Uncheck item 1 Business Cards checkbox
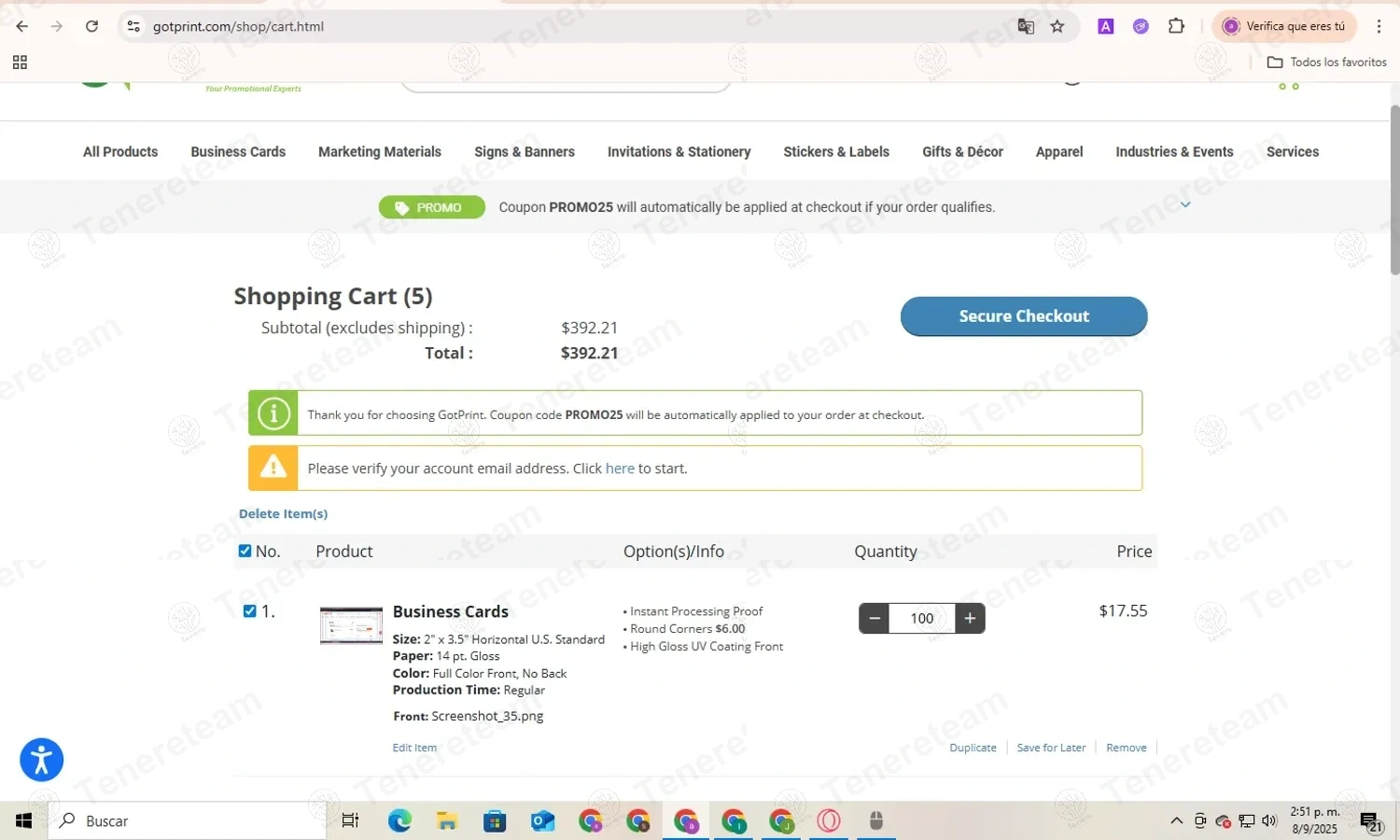1400x840 pixels. [249, 611]
